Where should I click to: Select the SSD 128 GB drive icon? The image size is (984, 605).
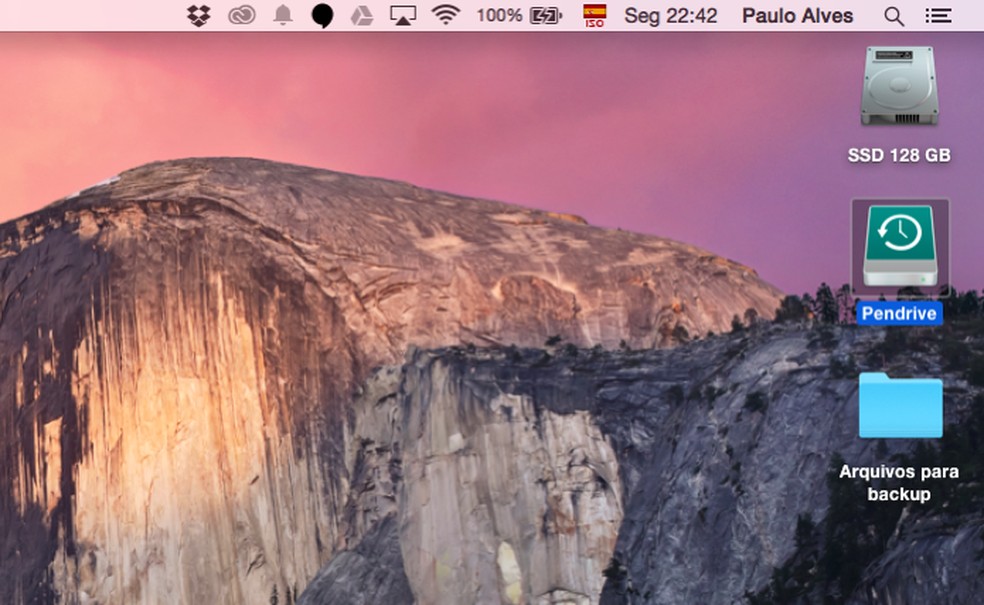coord(899,86)
